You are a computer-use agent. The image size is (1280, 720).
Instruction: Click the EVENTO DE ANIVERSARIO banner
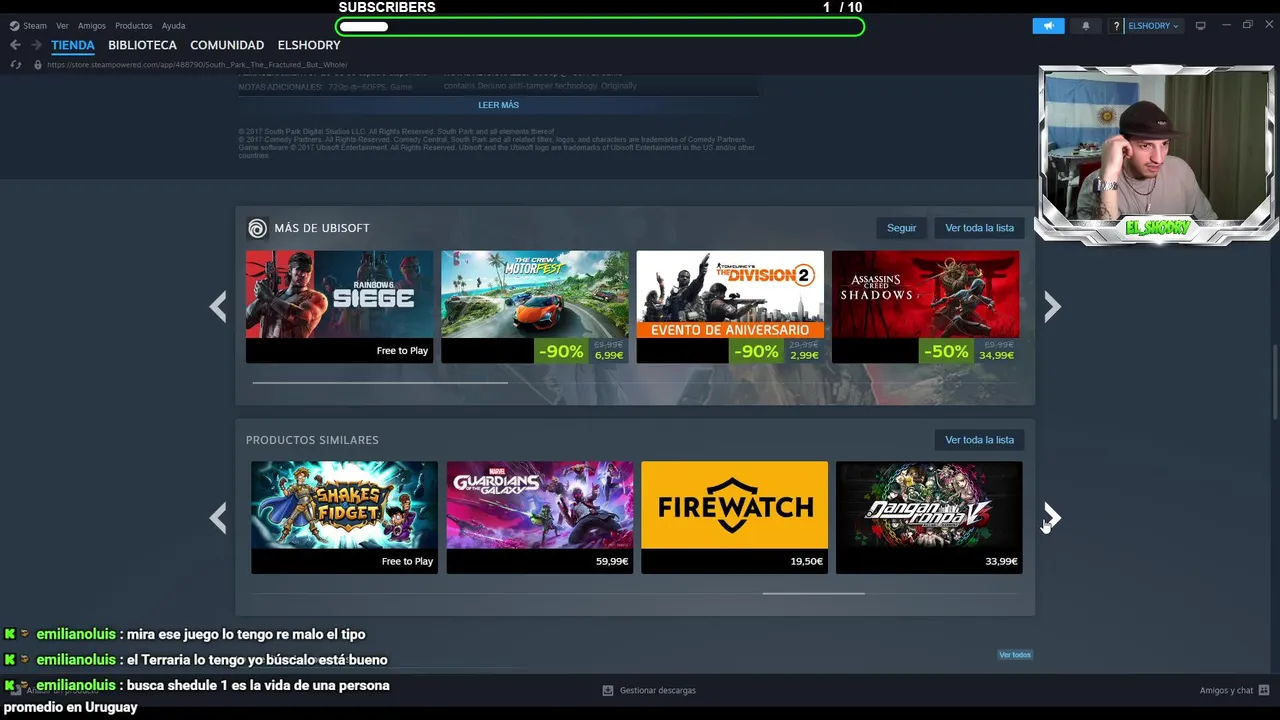(x=730, y=330)
